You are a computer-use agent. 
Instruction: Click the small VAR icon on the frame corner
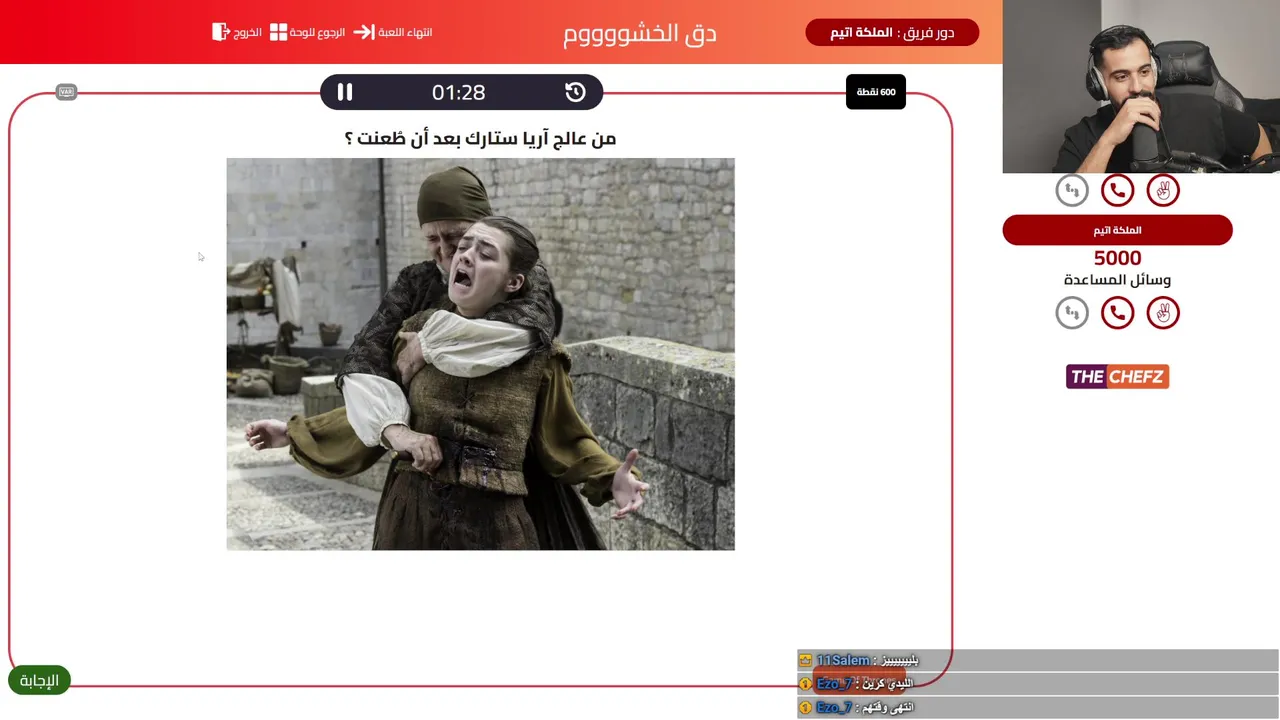click(x=67, y=92)
